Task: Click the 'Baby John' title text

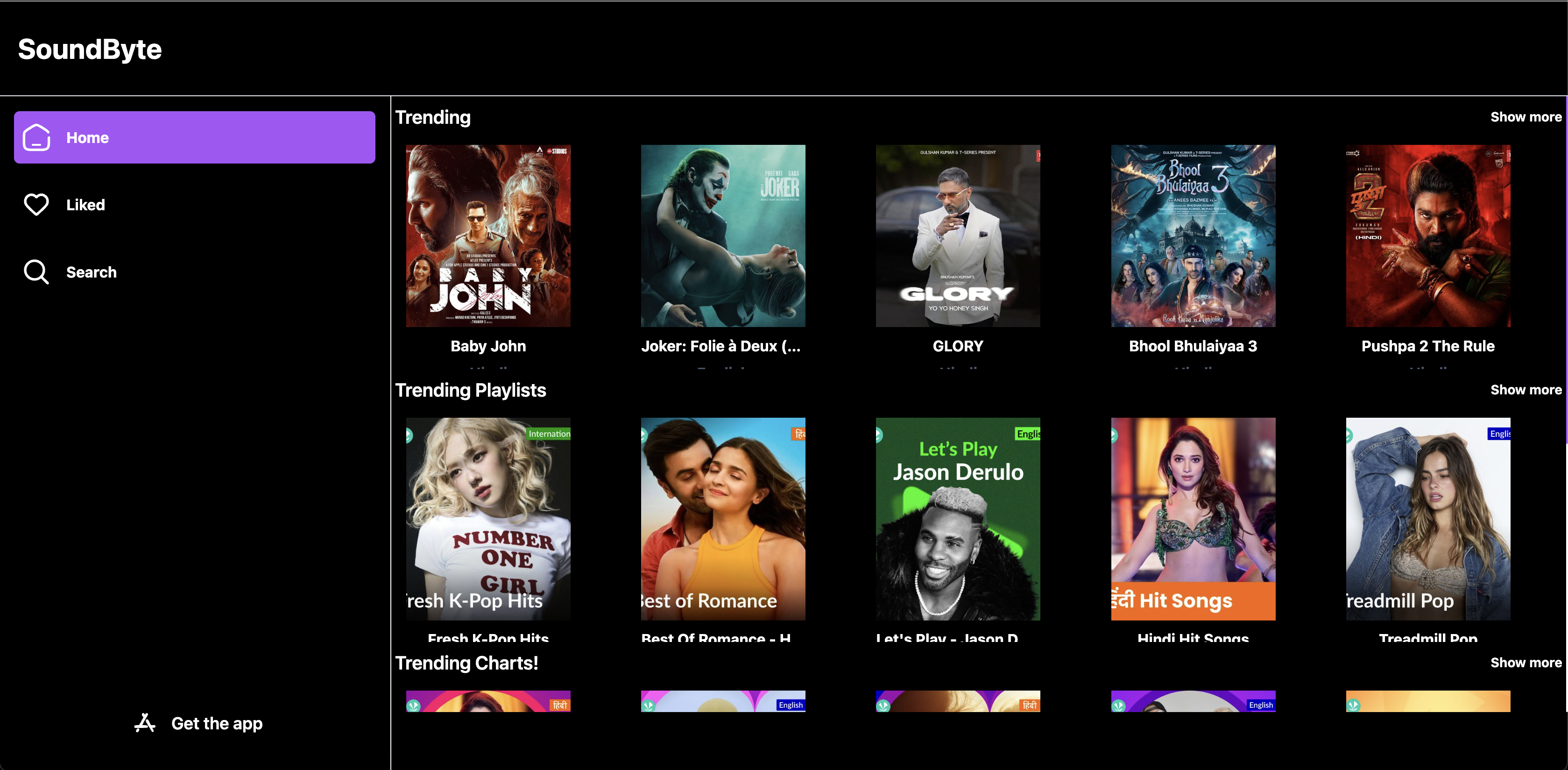Action: [x=488, y=346]
